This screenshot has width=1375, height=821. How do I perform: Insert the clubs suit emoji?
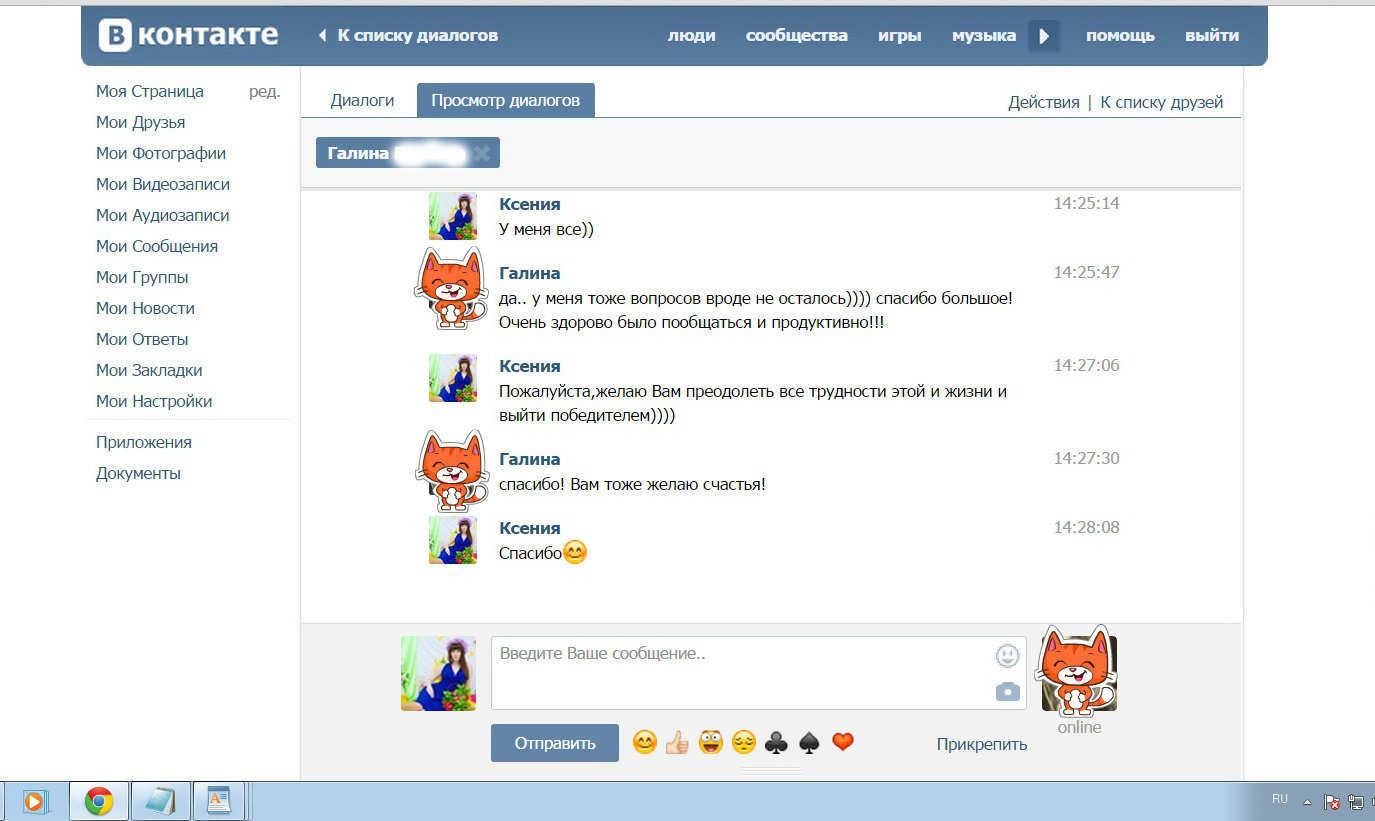click(x=775, y=743)
